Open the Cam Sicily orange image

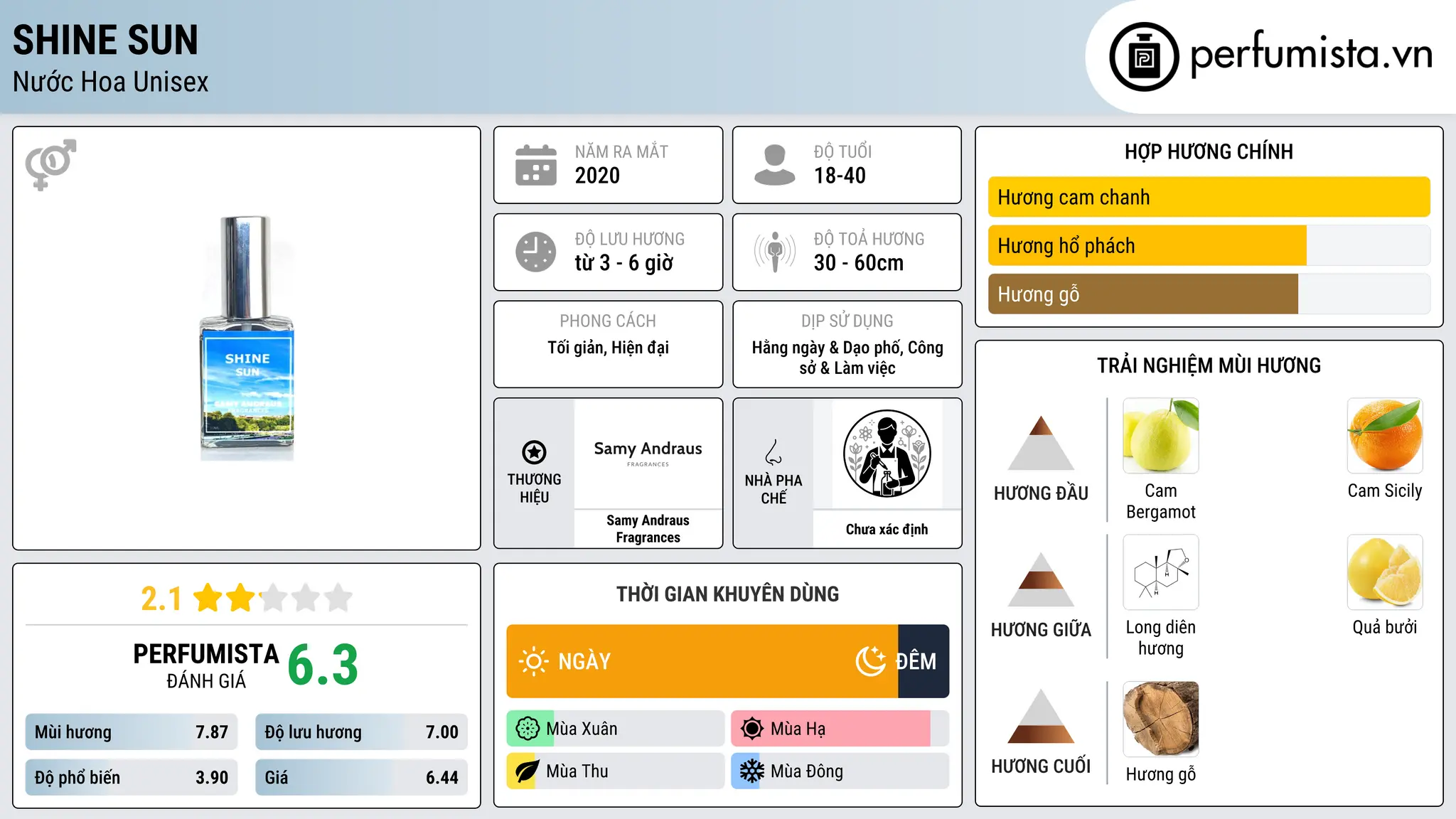click(1385, 436)
